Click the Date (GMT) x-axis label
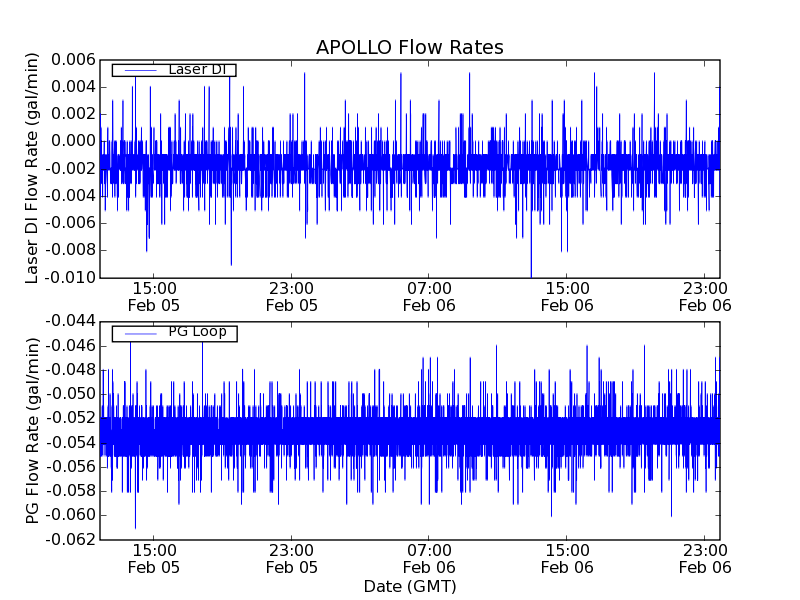This screenshot has height=600, width=800. click(x=409, y=586)
